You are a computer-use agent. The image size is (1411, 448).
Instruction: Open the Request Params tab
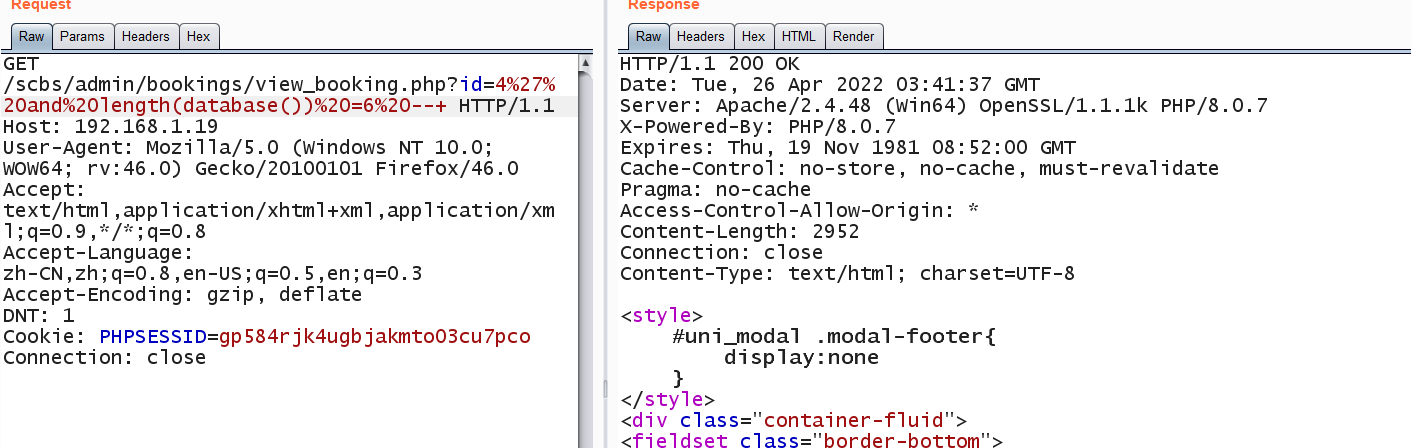[82, 37]
